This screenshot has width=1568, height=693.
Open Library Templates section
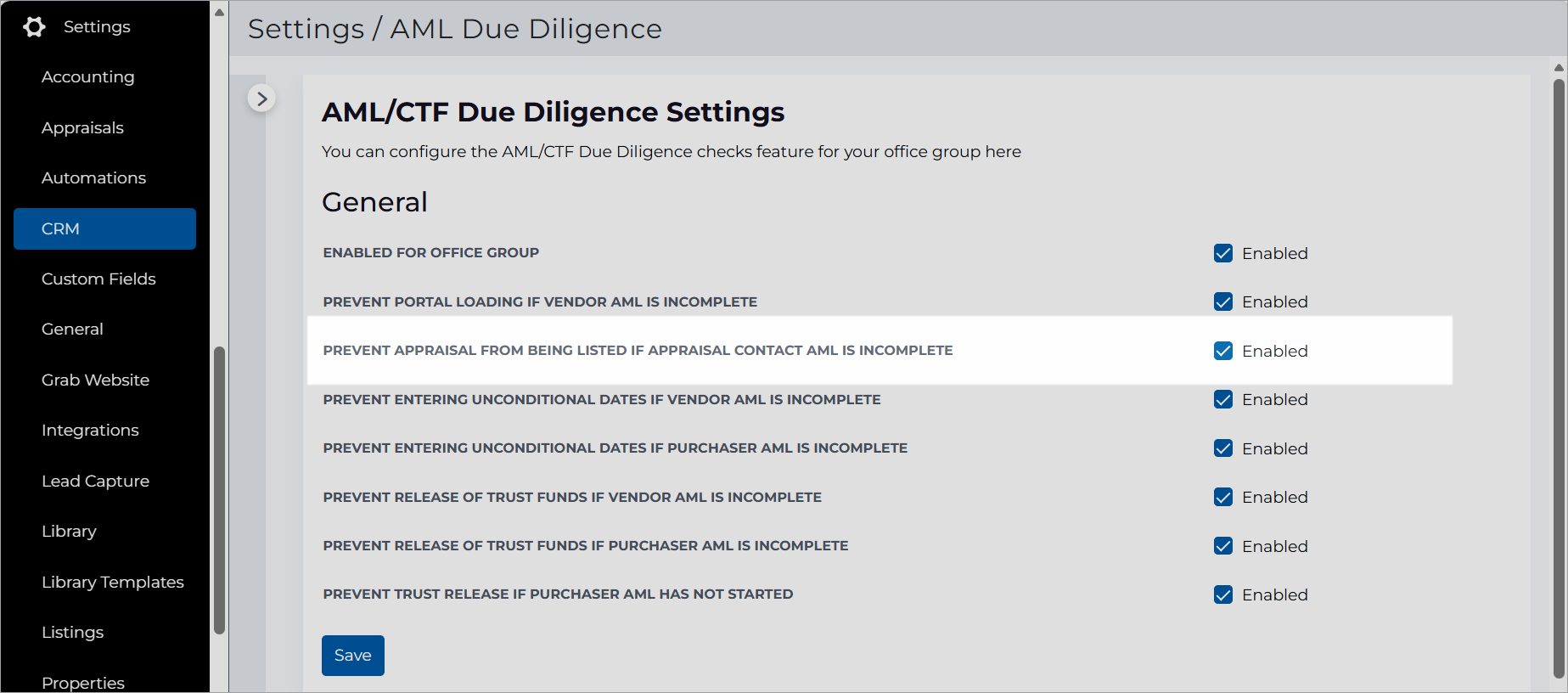coord(113,583)
